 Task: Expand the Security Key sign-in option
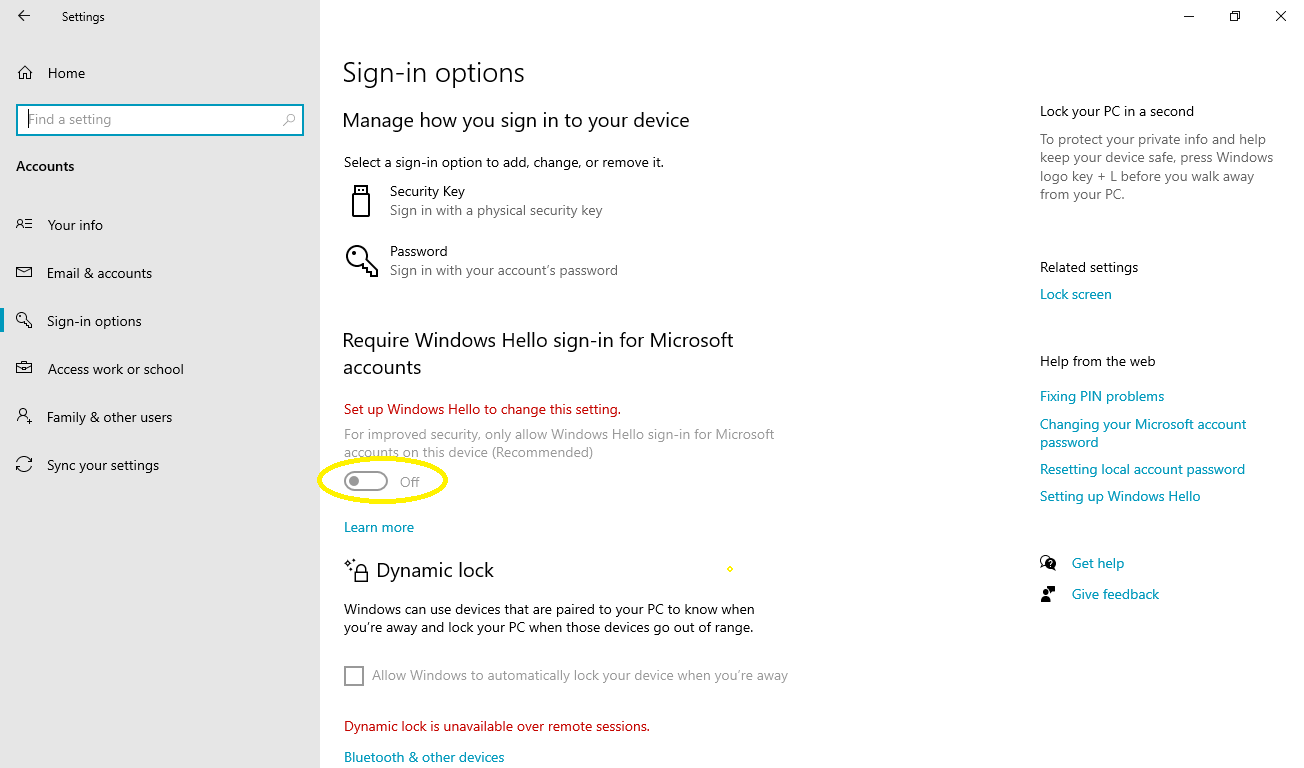[496, 200]
